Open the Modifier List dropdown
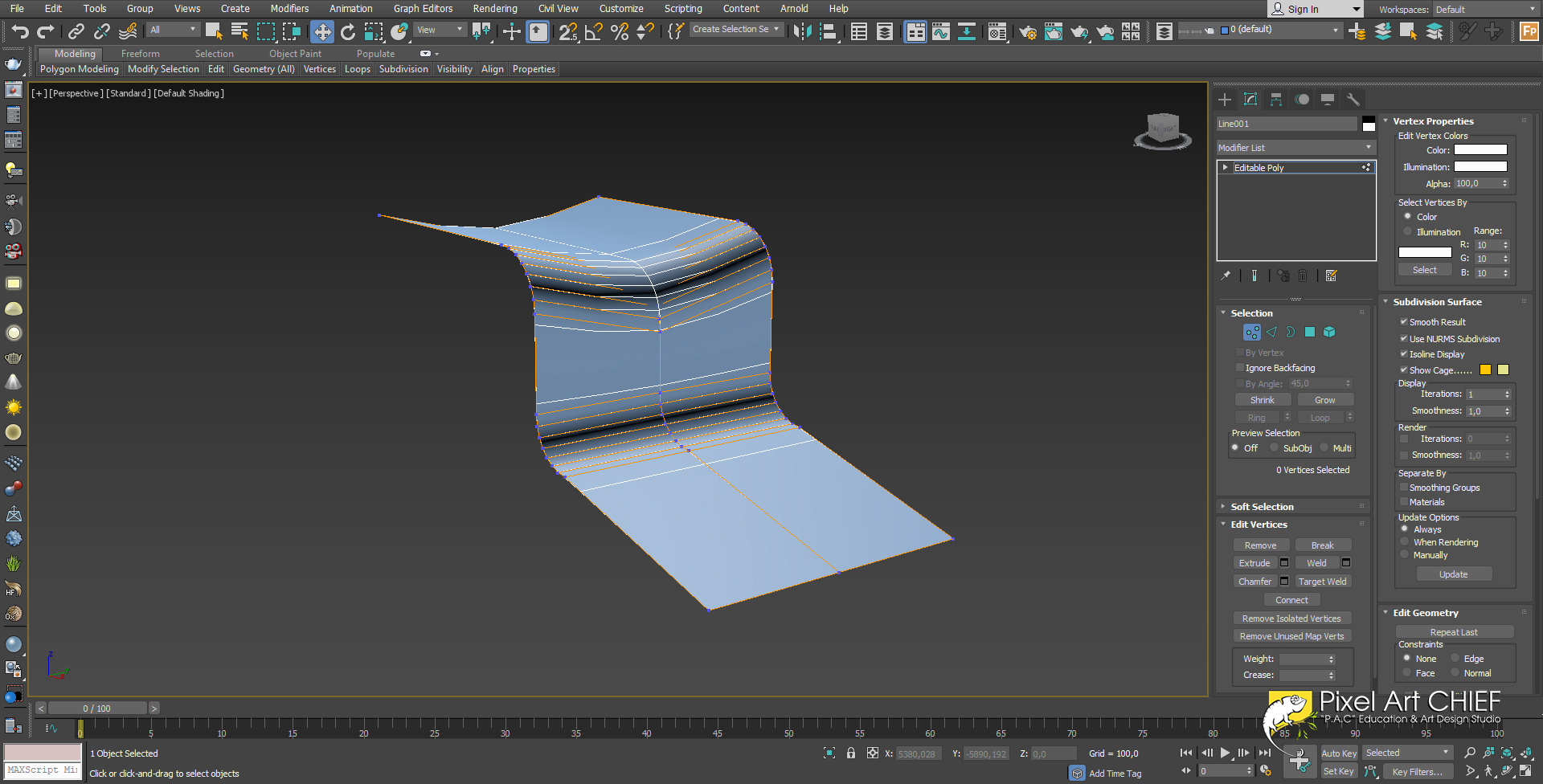This screenshot has width=1543, height=784. (1295, 148)
